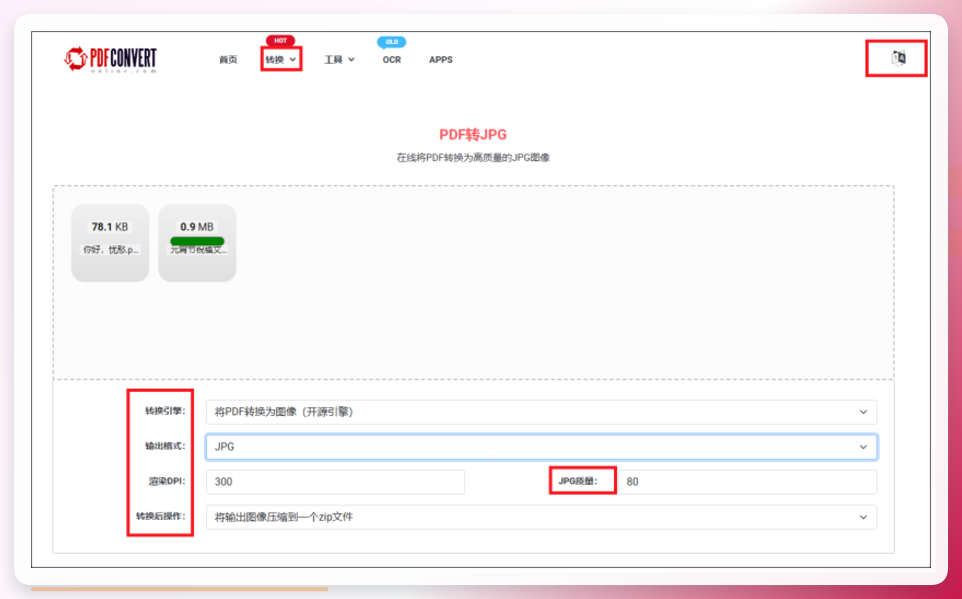This screenshot has width=962, height=599.
Task: Focus the JPG质量 field showing 80
Action: coord(747,482)
